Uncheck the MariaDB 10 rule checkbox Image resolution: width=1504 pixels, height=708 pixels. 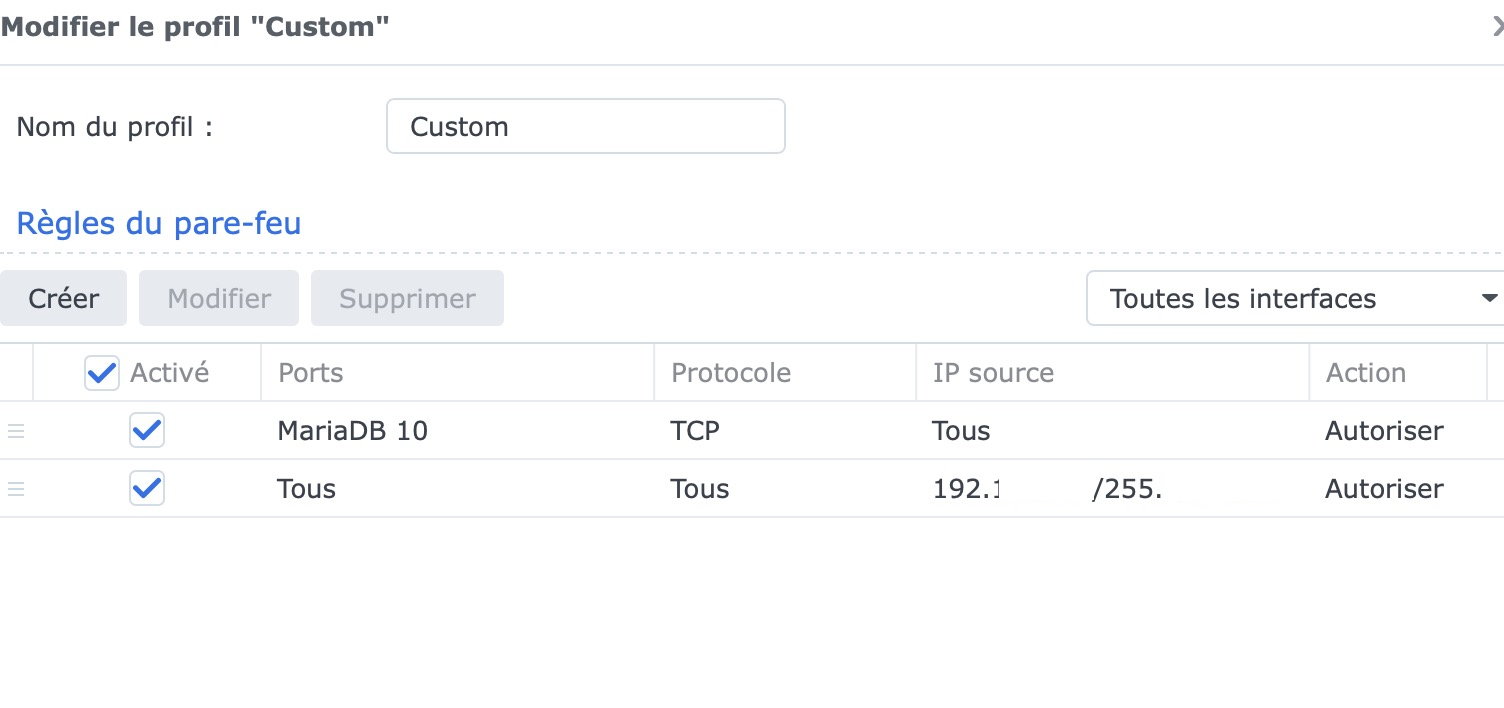coord(147,431)
